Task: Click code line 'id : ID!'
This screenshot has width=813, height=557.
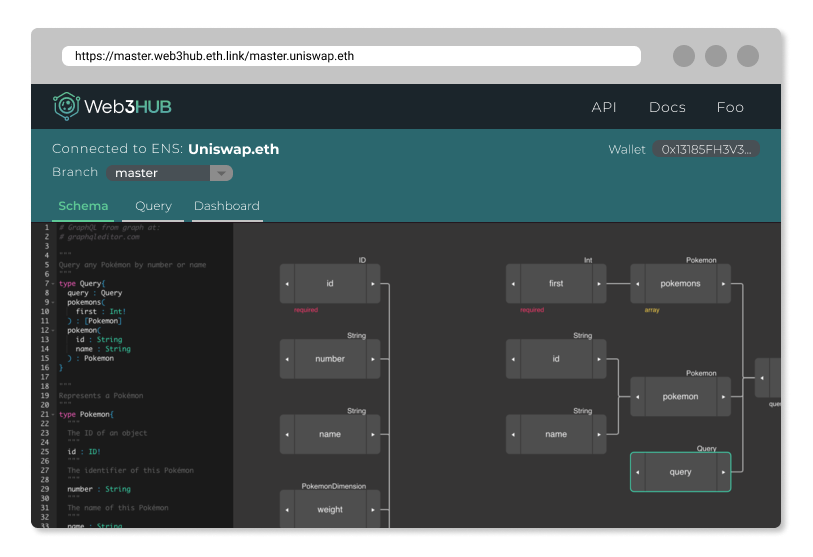Action: point(83,452)
